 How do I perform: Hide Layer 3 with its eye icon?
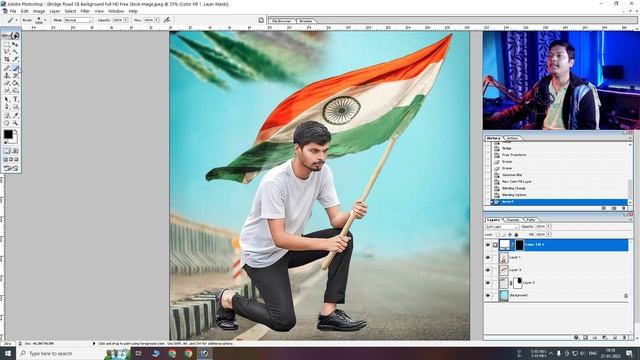[488, 270]
